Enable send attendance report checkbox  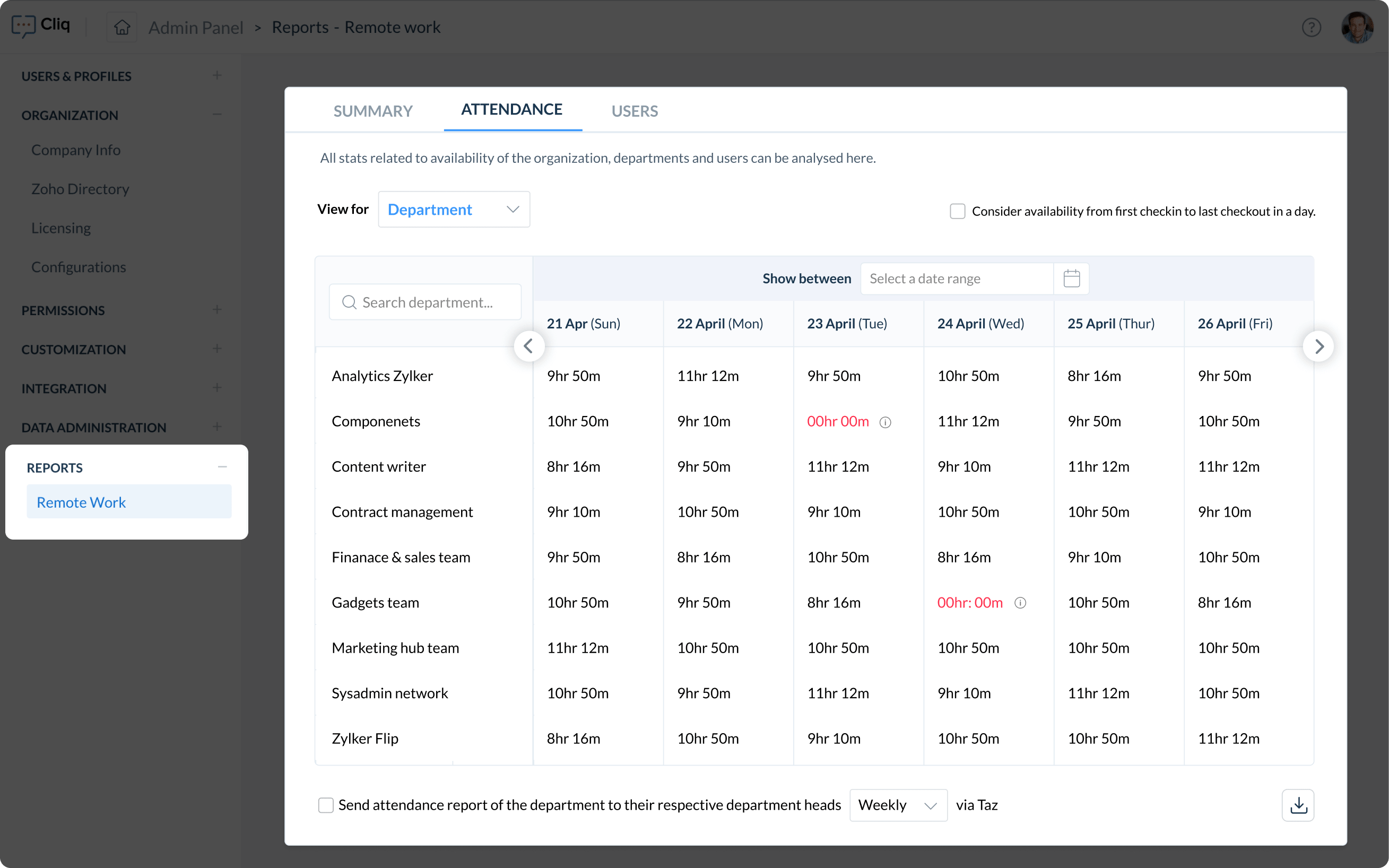pos(325,805)
